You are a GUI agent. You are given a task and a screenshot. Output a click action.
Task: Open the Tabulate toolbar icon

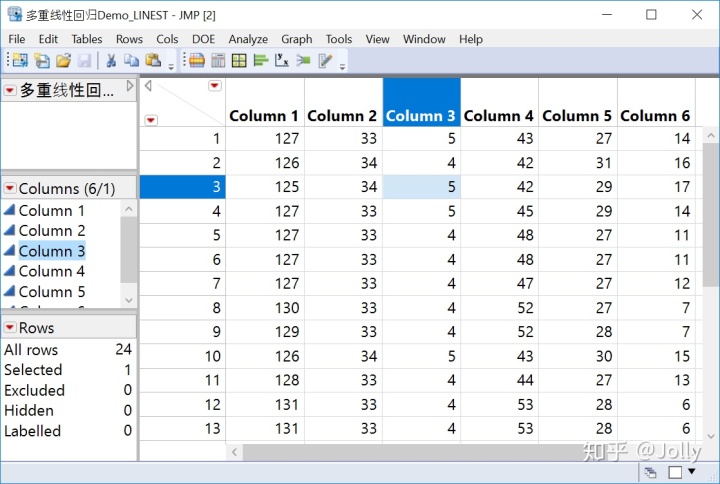197,60
